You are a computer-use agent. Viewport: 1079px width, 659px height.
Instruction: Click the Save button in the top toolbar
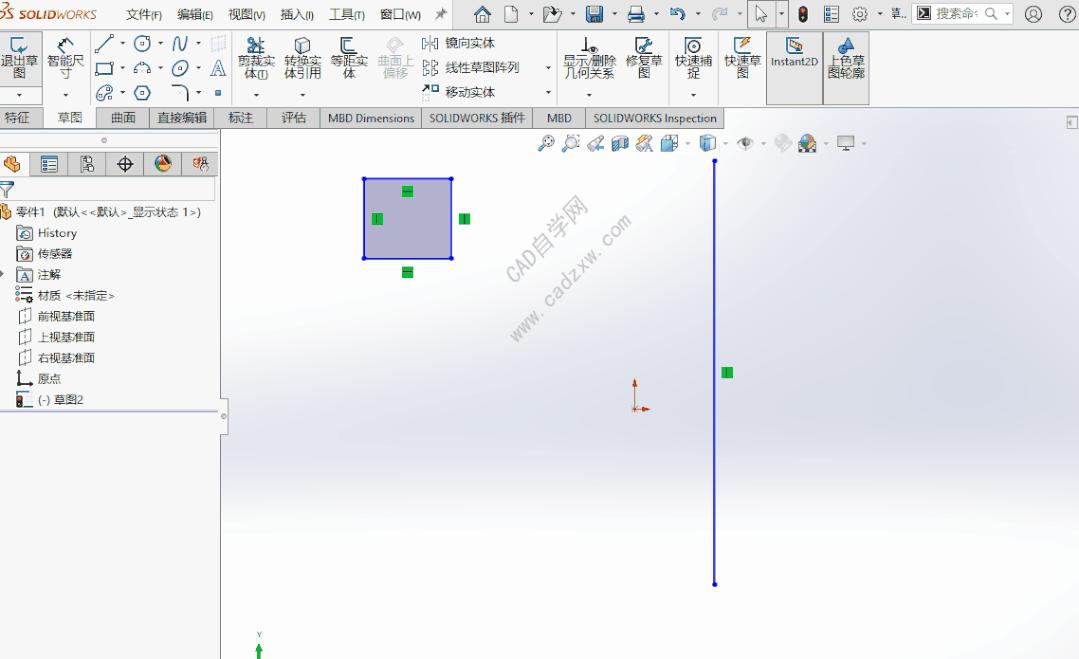pos(594,14)
